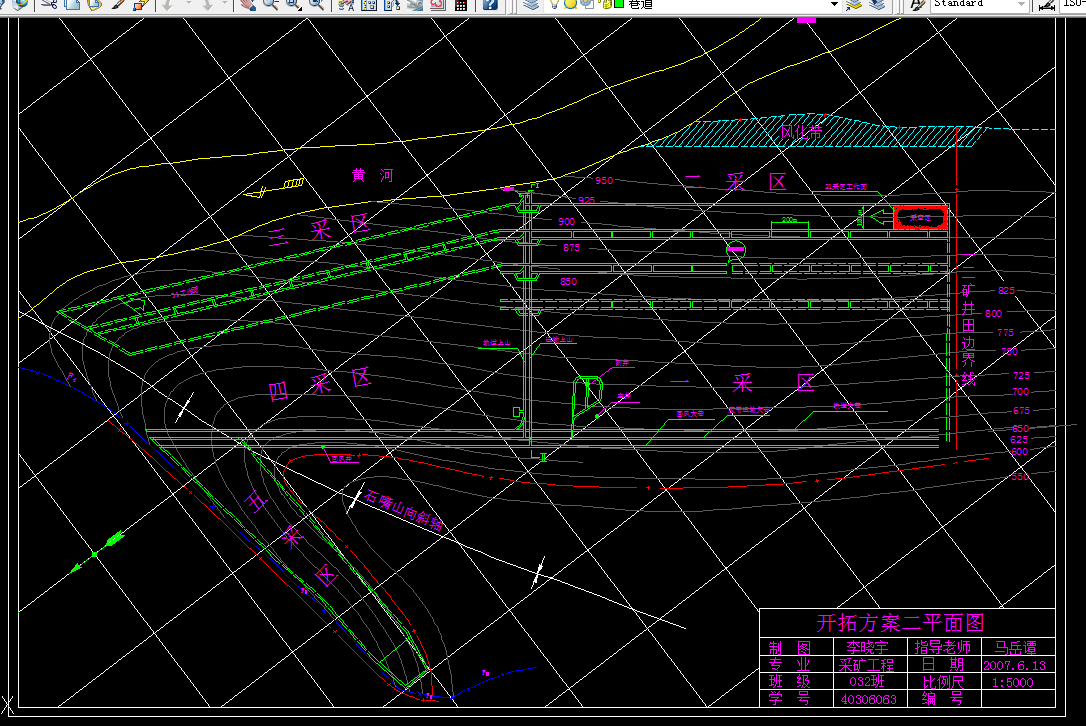This screenshot has width=1086, height=726.
Task: Select the advisor name 马岳谭
Action: (x=1015, y=648)
